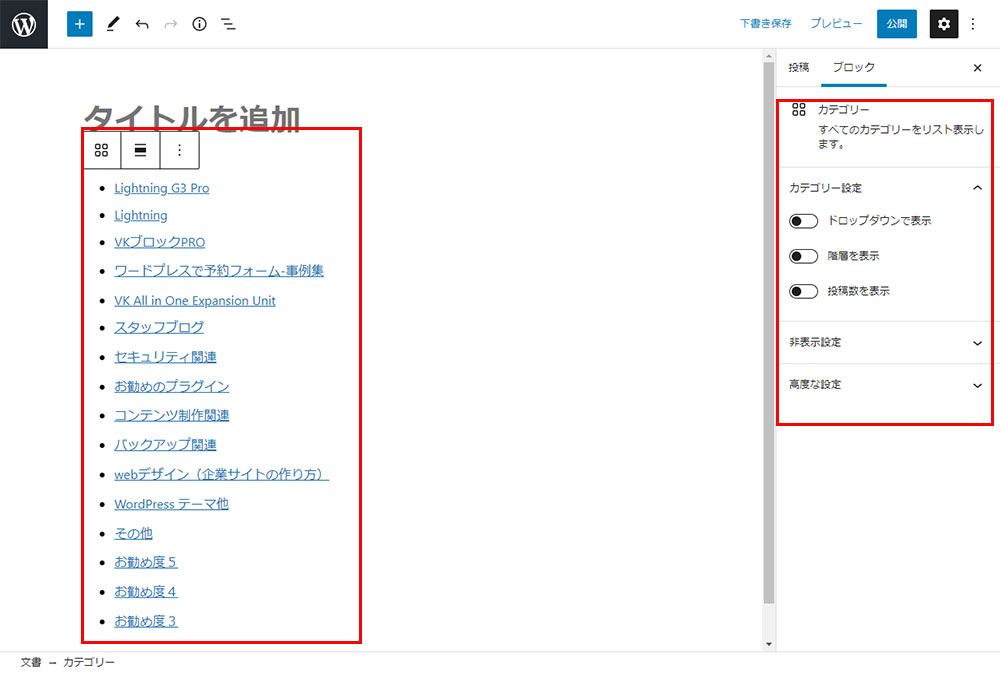Screen dimensions: 1000x697
Task: Expand the 非表示設定 section
Action: (977, 342)
